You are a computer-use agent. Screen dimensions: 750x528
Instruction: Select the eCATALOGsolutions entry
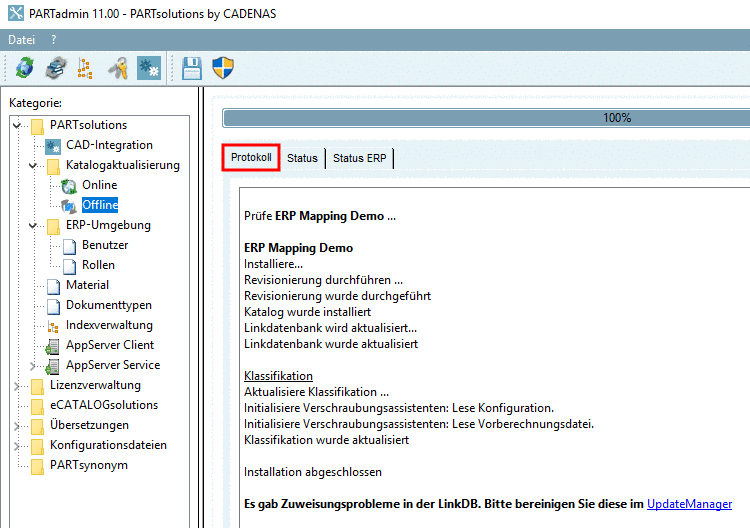pos(104,405)
